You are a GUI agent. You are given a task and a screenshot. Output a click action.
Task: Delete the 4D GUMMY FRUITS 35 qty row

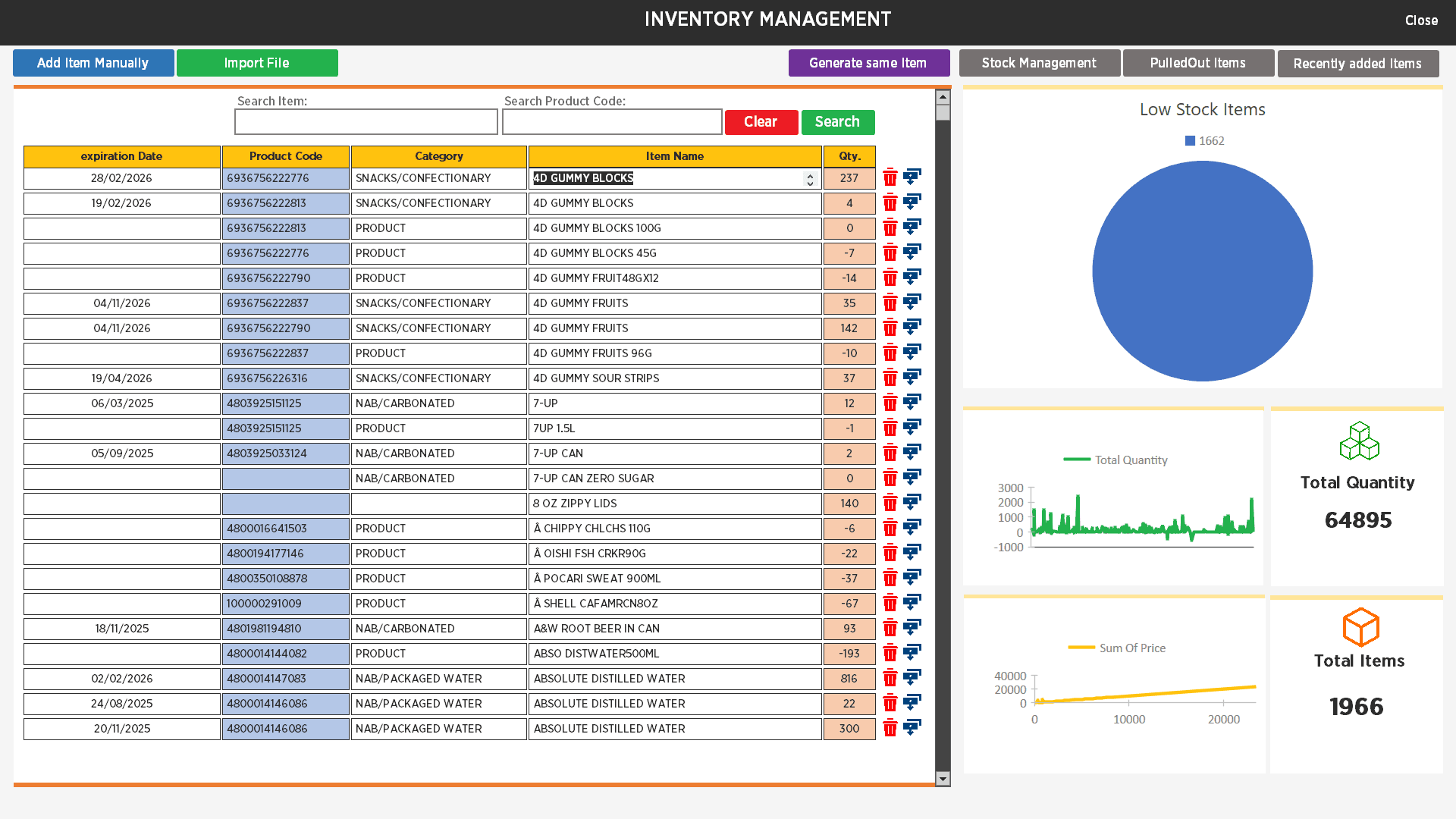(890, 303)
